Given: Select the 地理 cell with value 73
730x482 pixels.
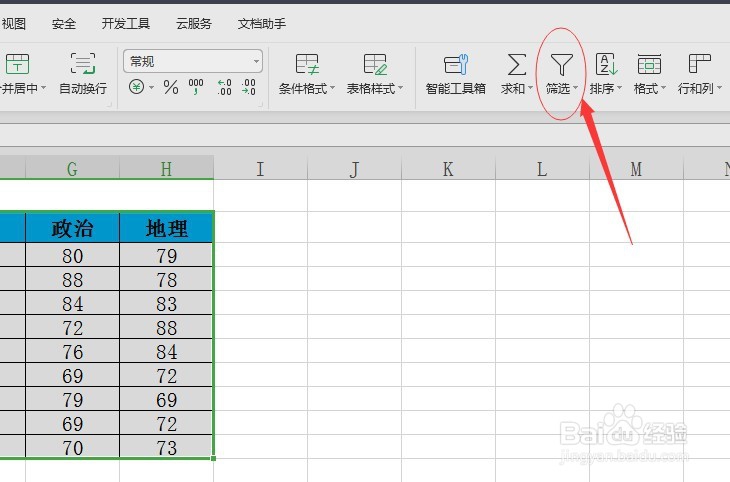Looking at the screenshot, I should click(x=167, y=447).
